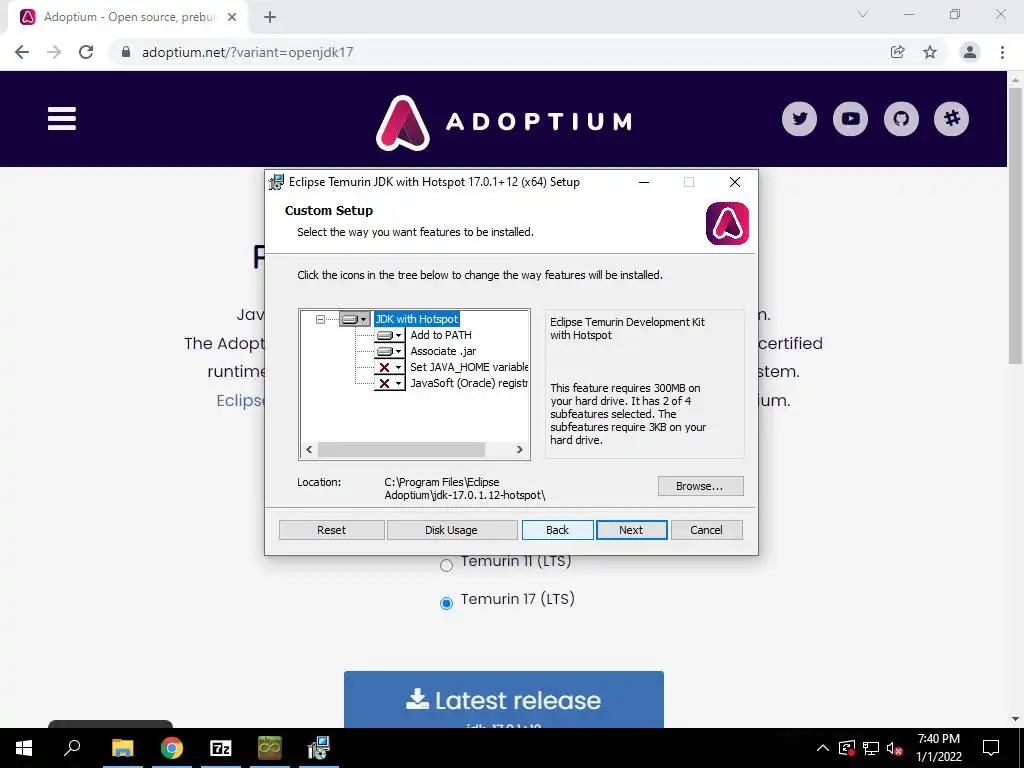Switch to Chrome in taskbar
This screenshot has height=768, width=1024.
click(172, 748)
